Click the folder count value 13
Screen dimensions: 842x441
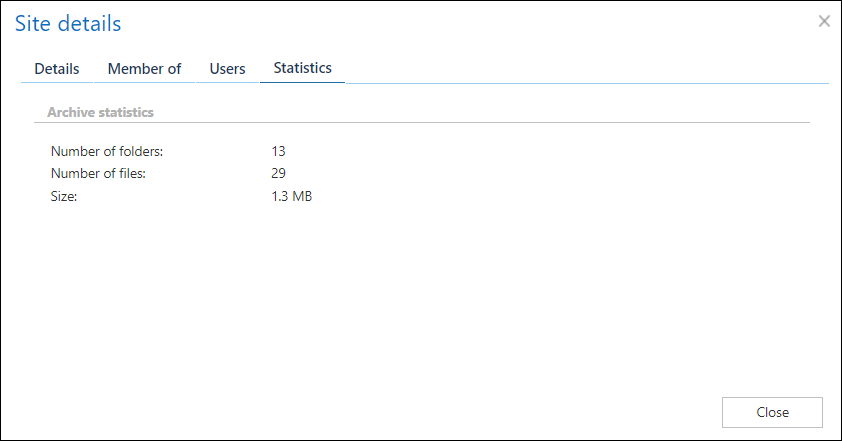(278, 152)
